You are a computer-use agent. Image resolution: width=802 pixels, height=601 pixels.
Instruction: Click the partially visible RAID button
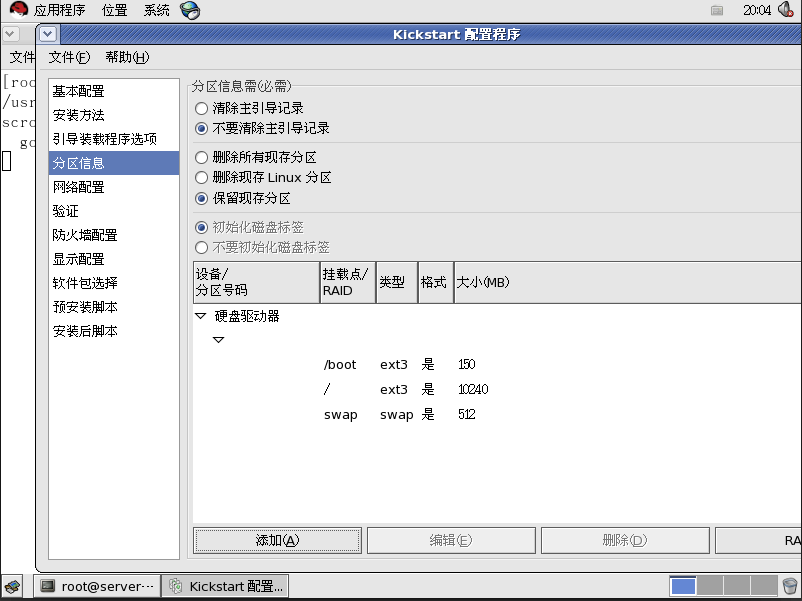[x=759, y=541]
